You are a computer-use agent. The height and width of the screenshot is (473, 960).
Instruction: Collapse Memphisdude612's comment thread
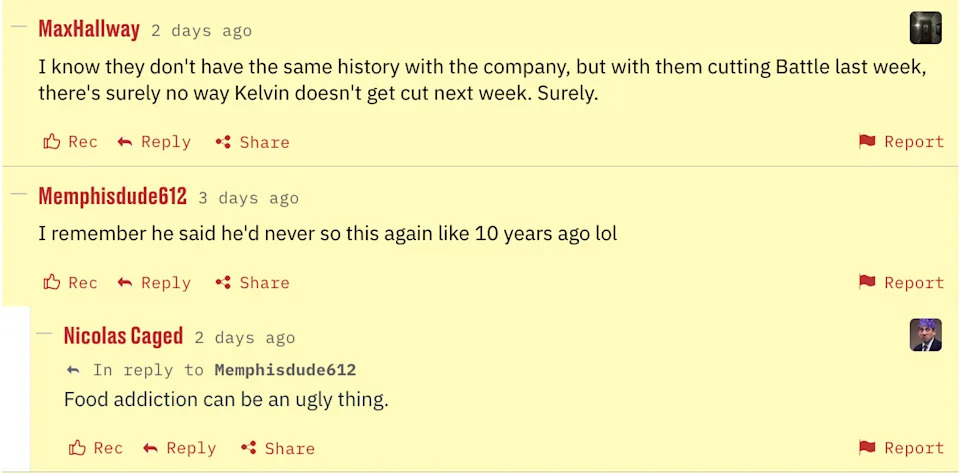coord(18,194)
